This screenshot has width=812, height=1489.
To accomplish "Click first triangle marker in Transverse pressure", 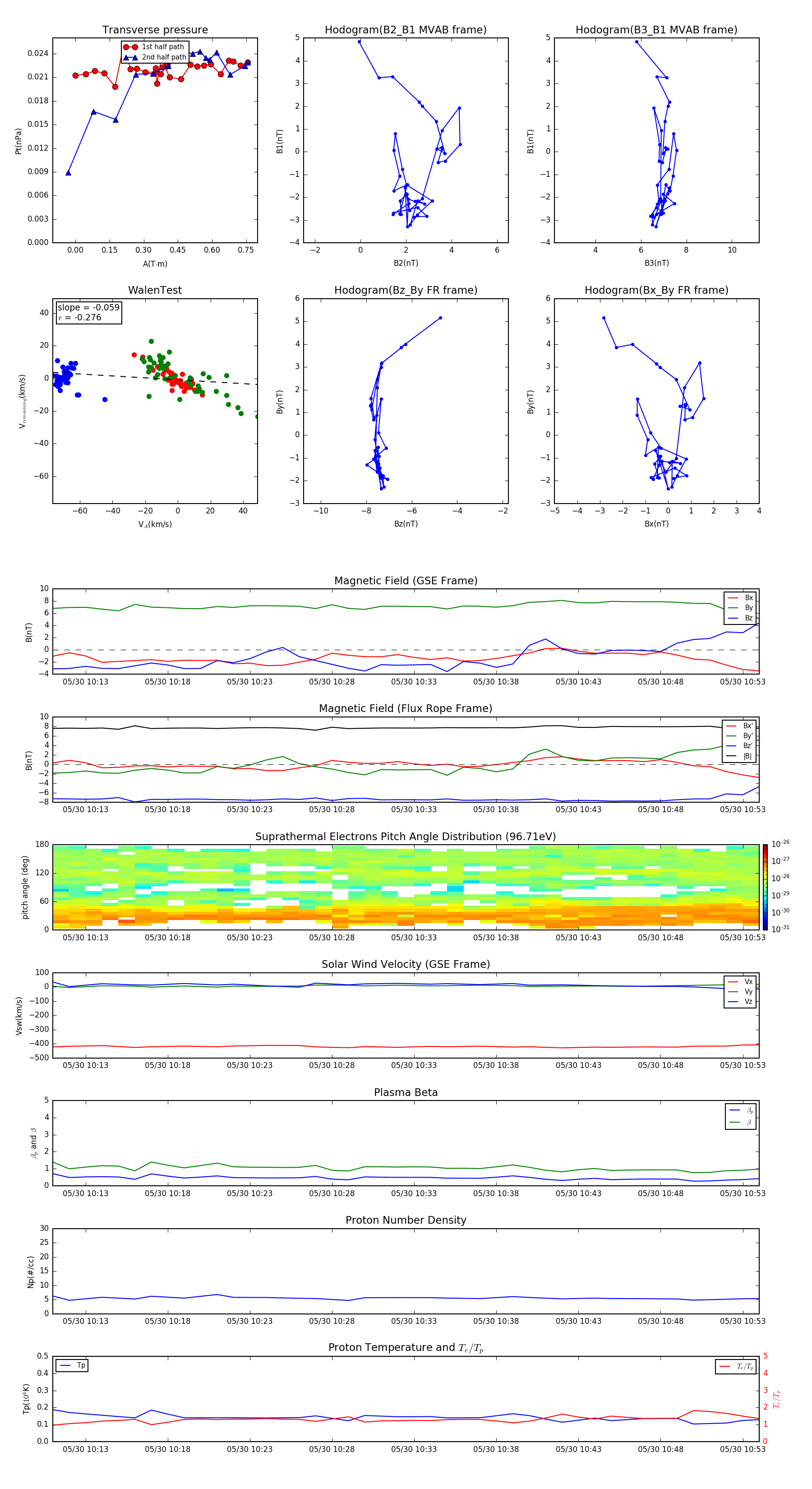I will (x=68, y=173).
